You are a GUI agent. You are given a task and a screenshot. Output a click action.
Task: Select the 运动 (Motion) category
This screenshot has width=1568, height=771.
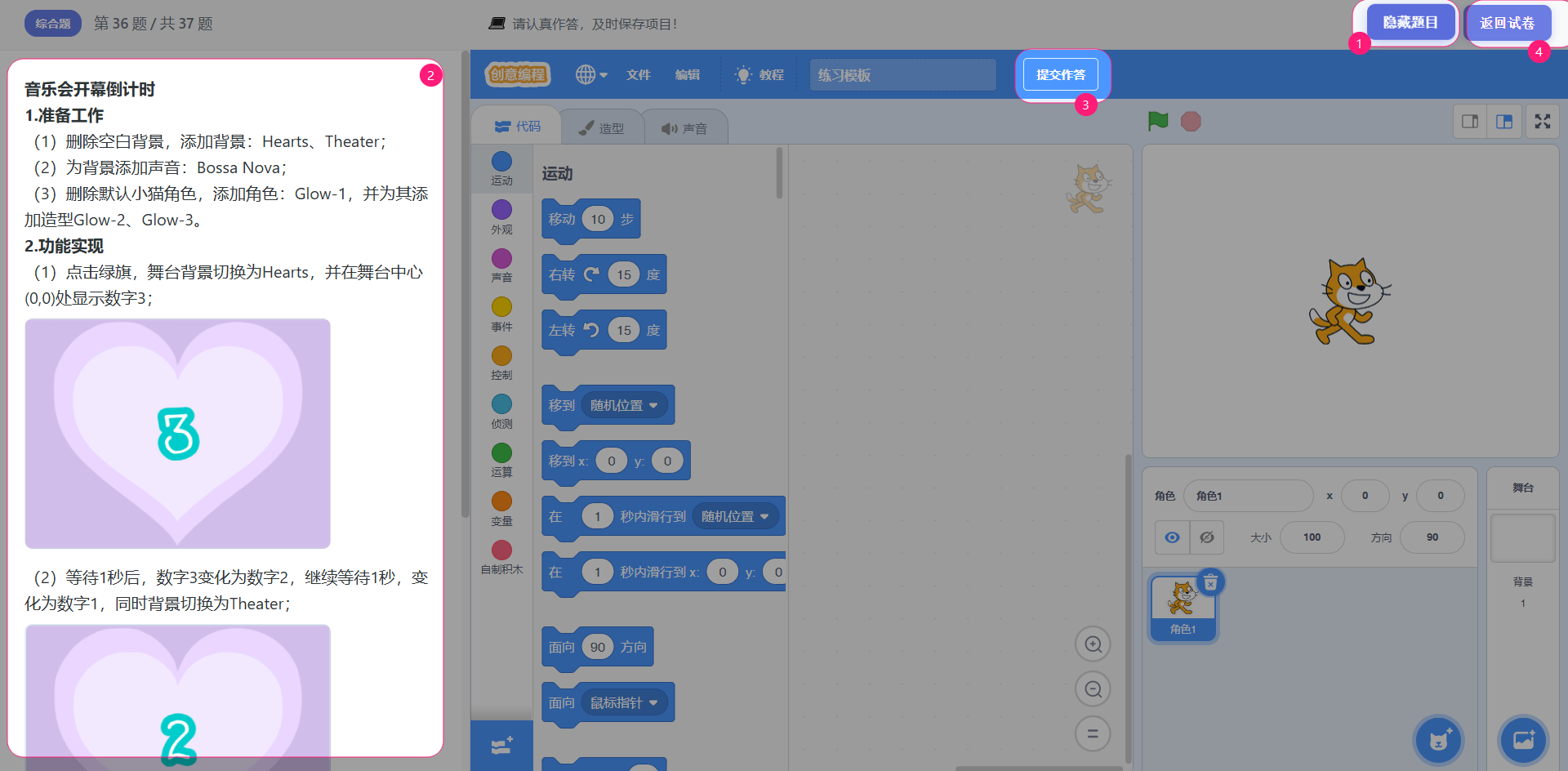(x=501, y=169)
